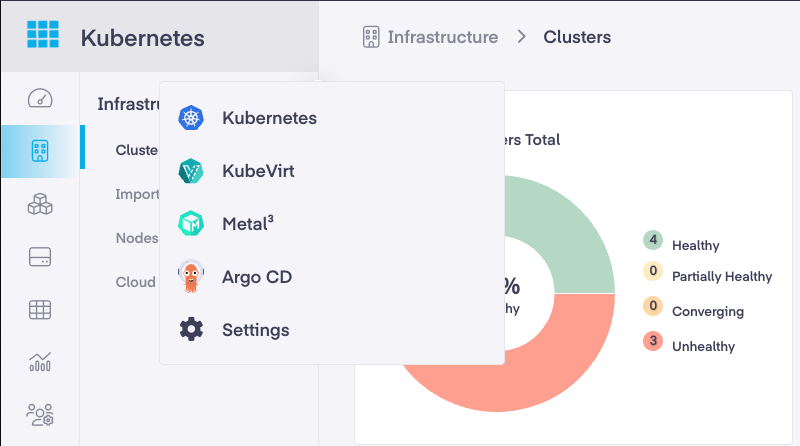Open the Nodes submenu item

tap(137, 238)
